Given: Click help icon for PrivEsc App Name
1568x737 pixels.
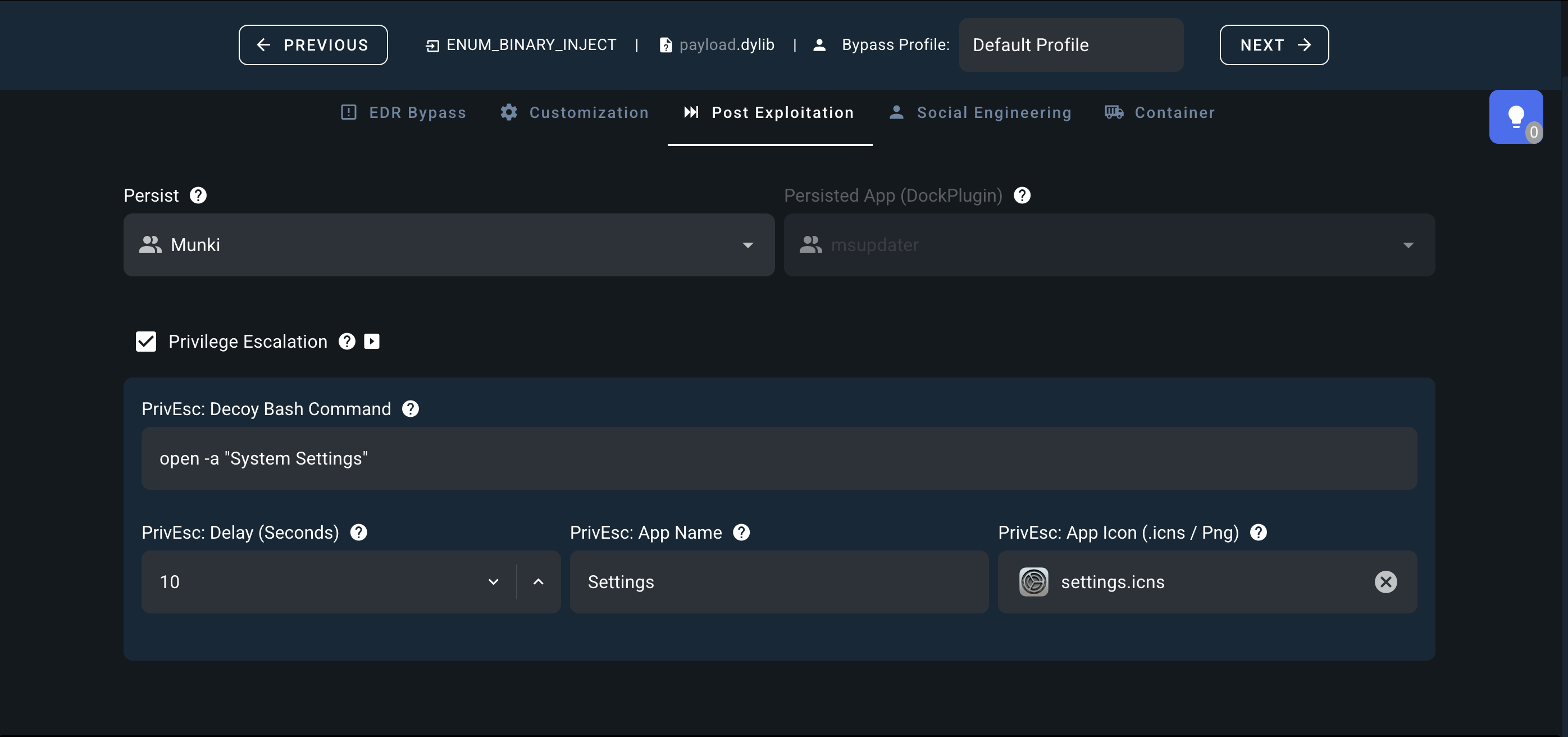Looking at the screenshot, I should click(x=741, y=533).
